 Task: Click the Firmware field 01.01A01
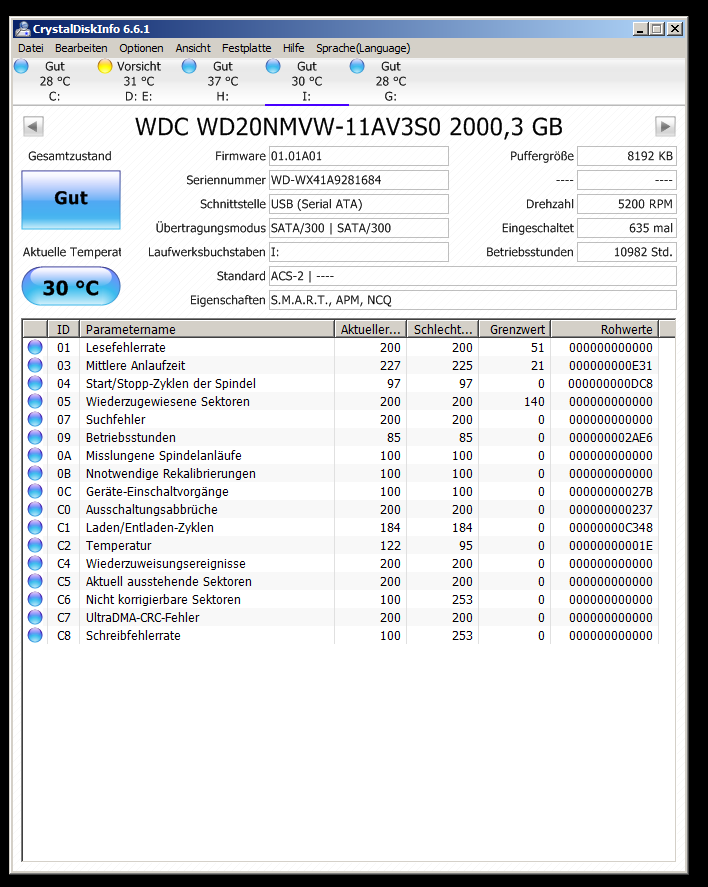(x=359, y=156)
